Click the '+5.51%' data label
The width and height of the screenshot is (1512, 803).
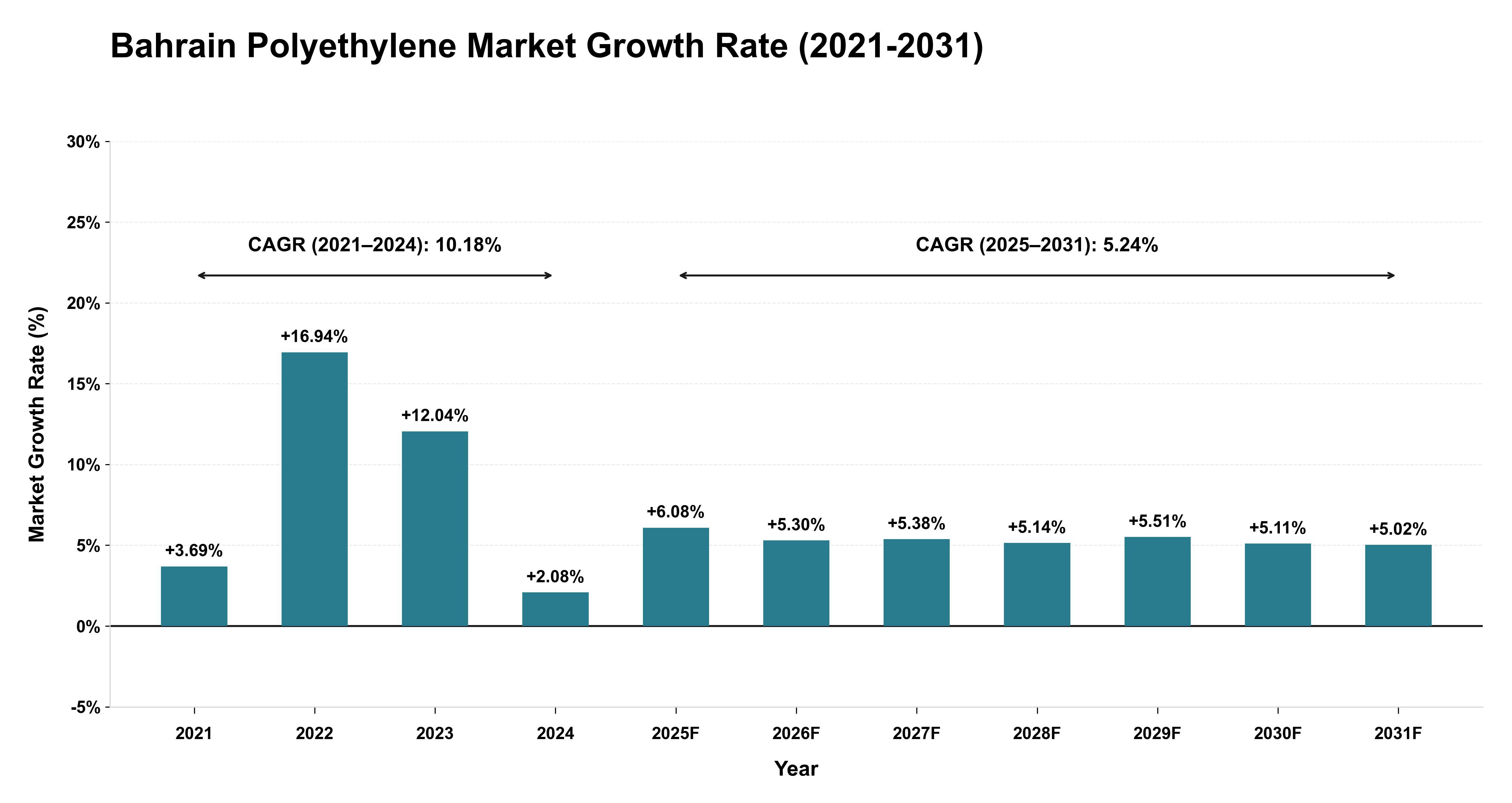(x=1158, y=521)
